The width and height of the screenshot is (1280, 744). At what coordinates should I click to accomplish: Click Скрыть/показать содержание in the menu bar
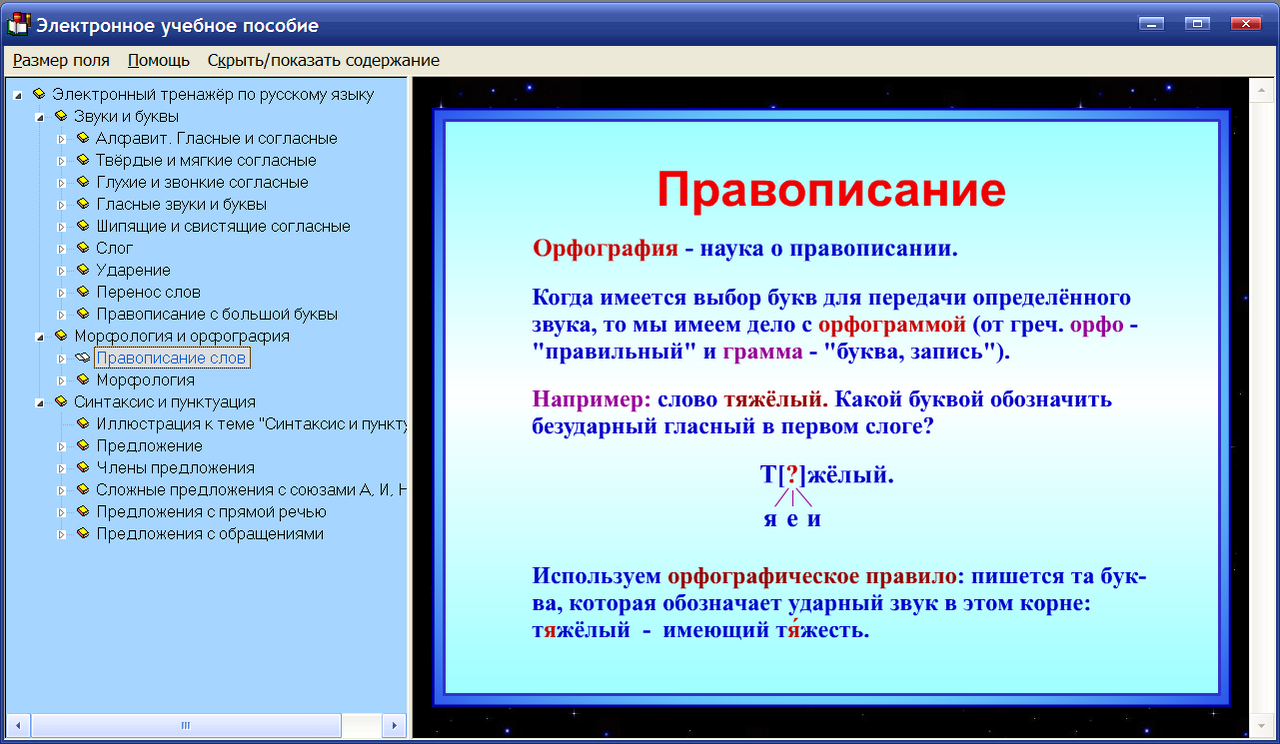pos(322,60)
